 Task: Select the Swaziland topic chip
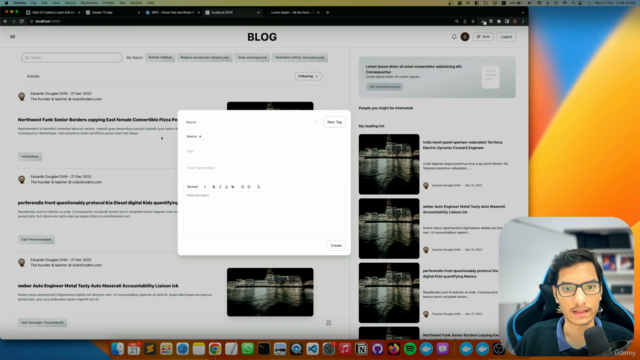click(300, 58)
